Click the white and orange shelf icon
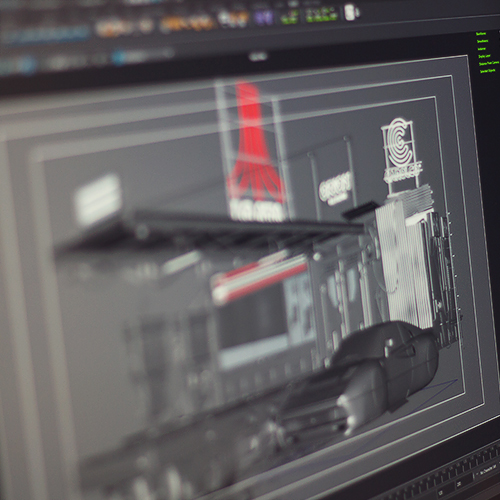The width and height of the screenshot is (500, 500). coord(233,18)
